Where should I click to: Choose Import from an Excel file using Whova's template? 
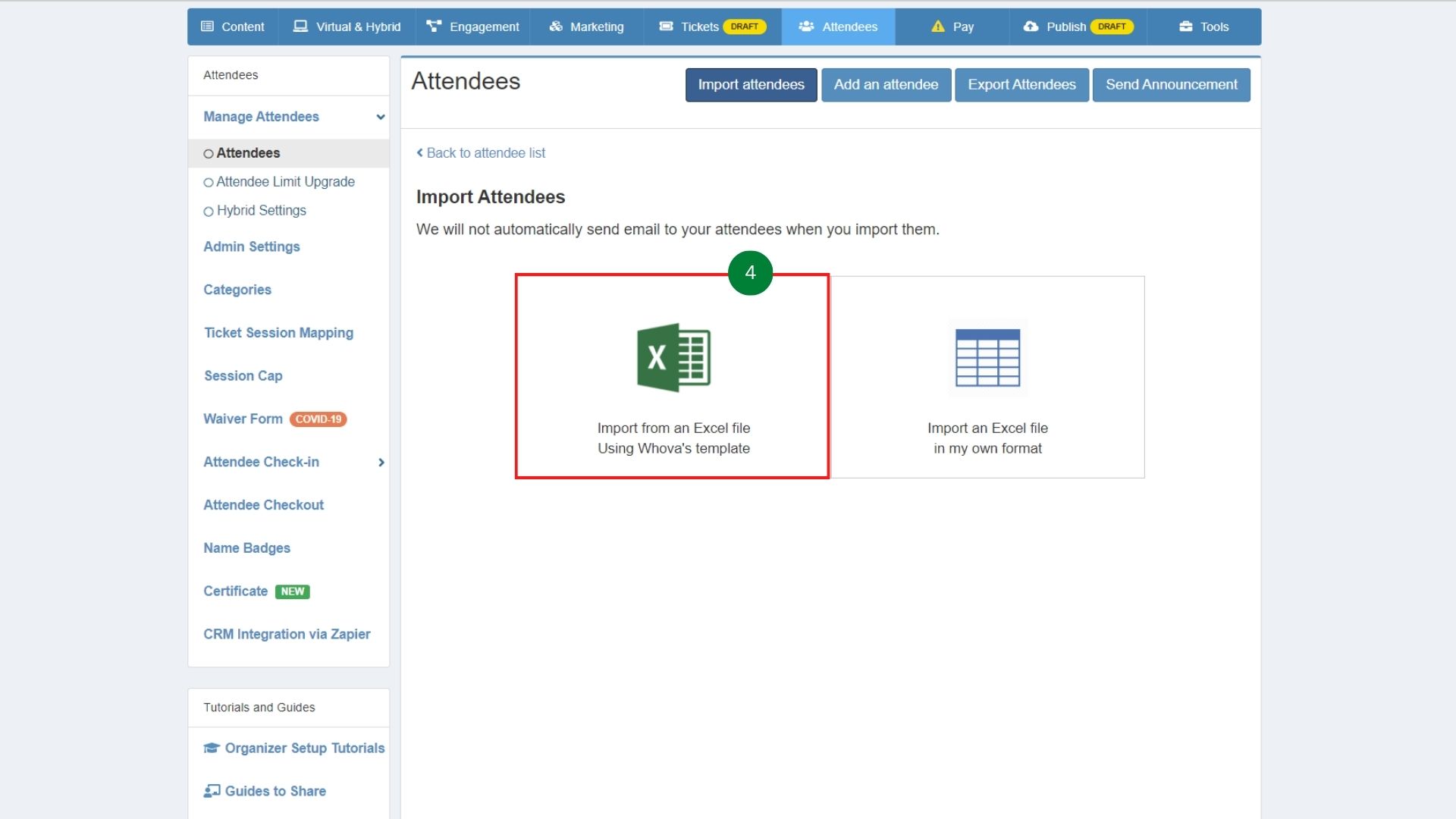(x=672, y=376)
